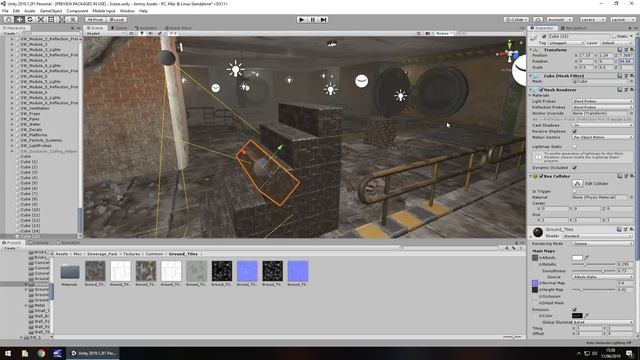Toggle the Emission checkbox
Viewport: 640px width, 360px height.
[x=575, y=309]
